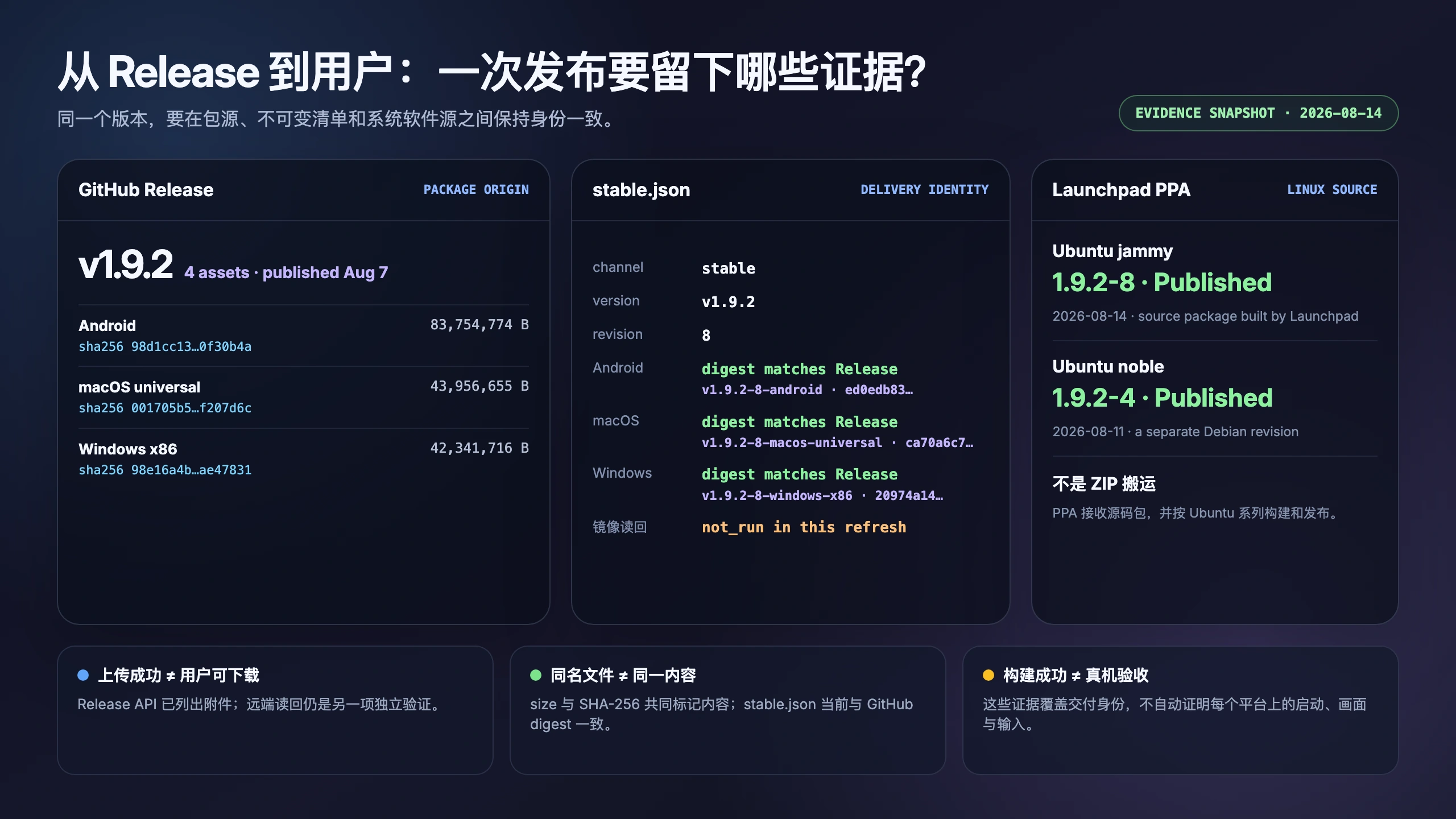Click '4 assets · published Aug 7' text

[x=286, y=272]
